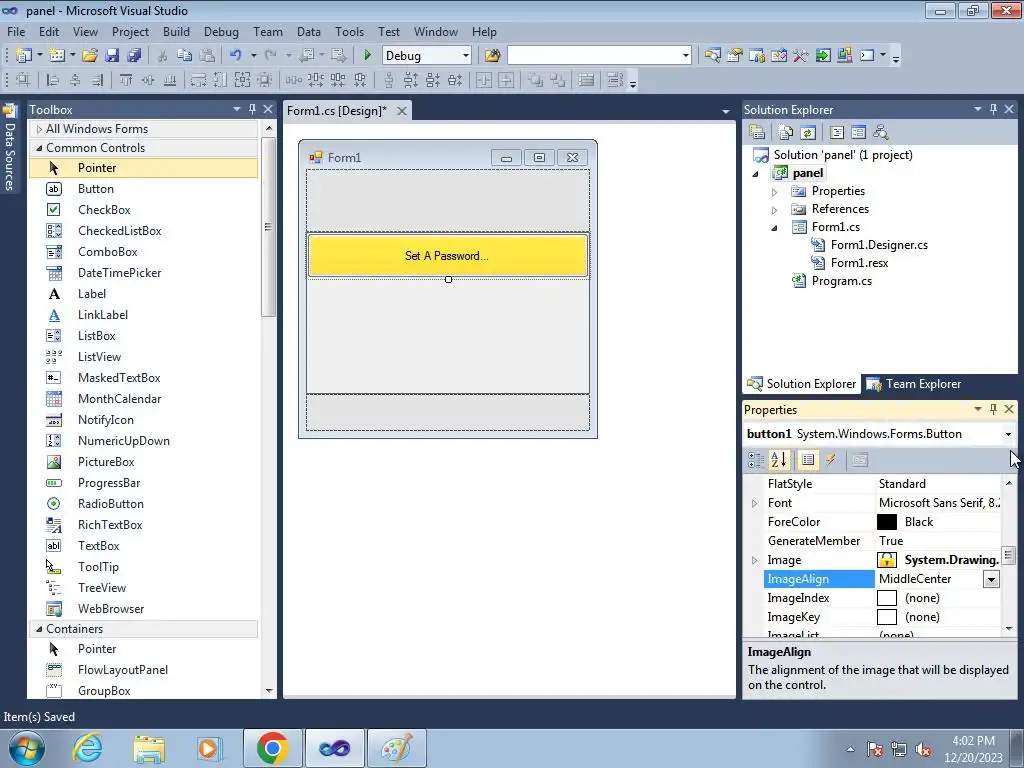
Task: Collapse the Form1.cs node in Solution Explorer
Action: coord(775,228)
